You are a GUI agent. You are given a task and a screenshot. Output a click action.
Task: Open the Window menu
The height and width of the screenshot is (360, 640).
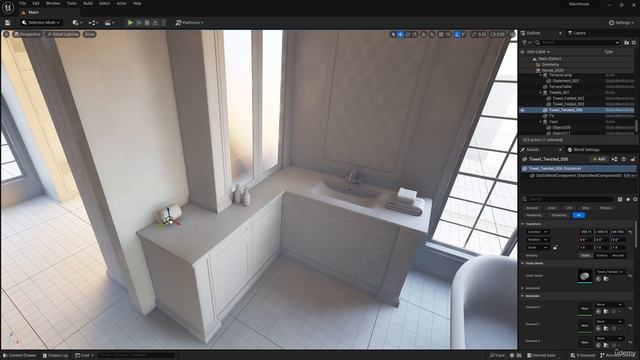point(53,3)
